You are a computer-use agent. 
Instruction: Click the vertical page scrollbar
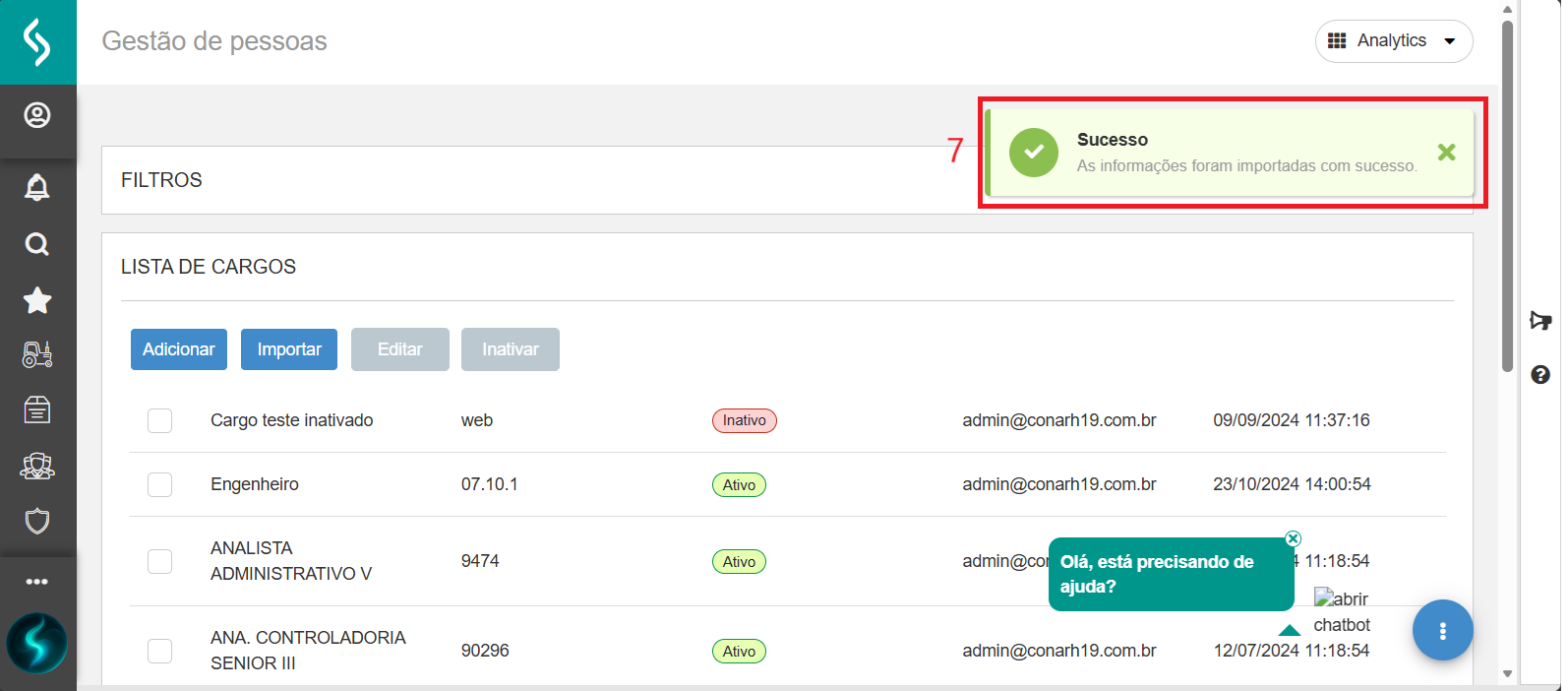point(1507,197)
